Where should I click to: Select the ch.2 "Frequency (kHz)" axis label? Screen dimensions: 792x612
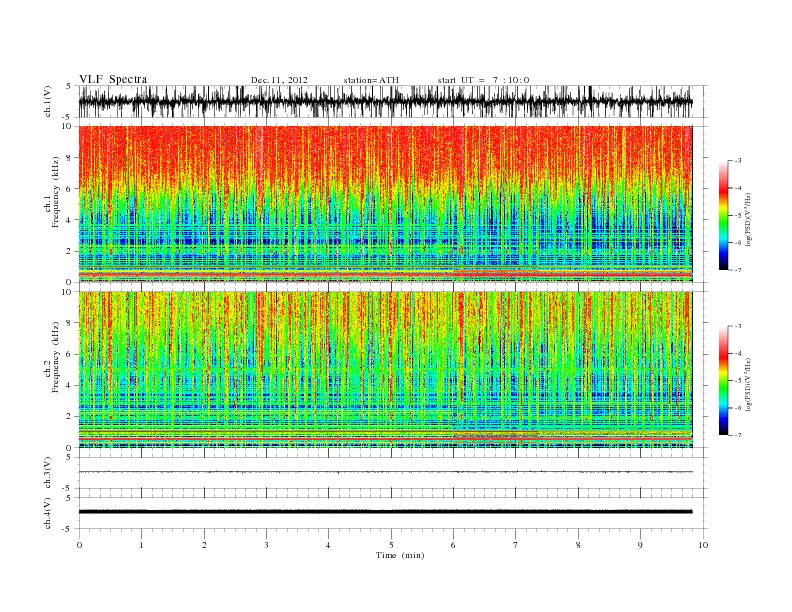56,356
